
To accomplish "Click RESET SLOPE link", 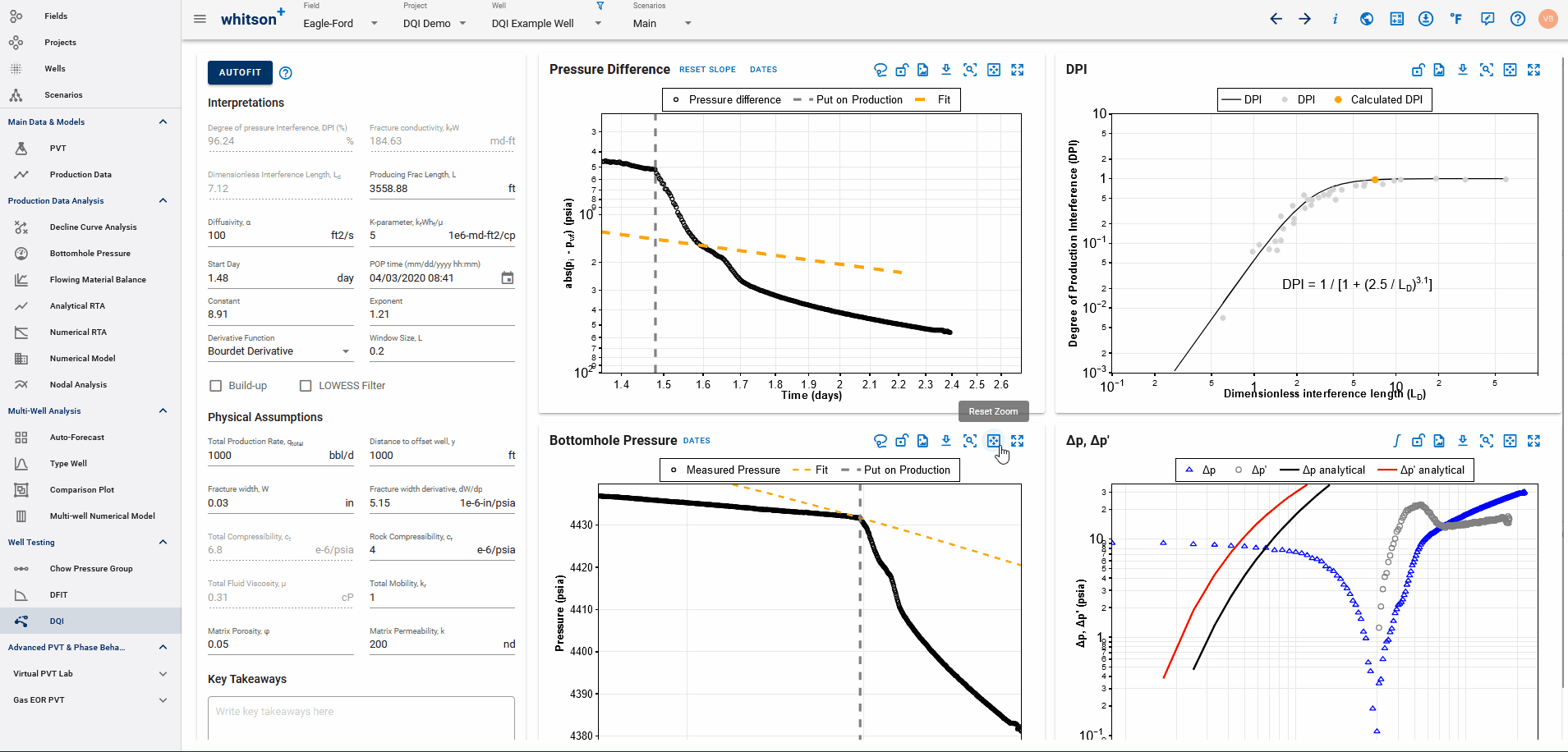I will coord(707,70).
